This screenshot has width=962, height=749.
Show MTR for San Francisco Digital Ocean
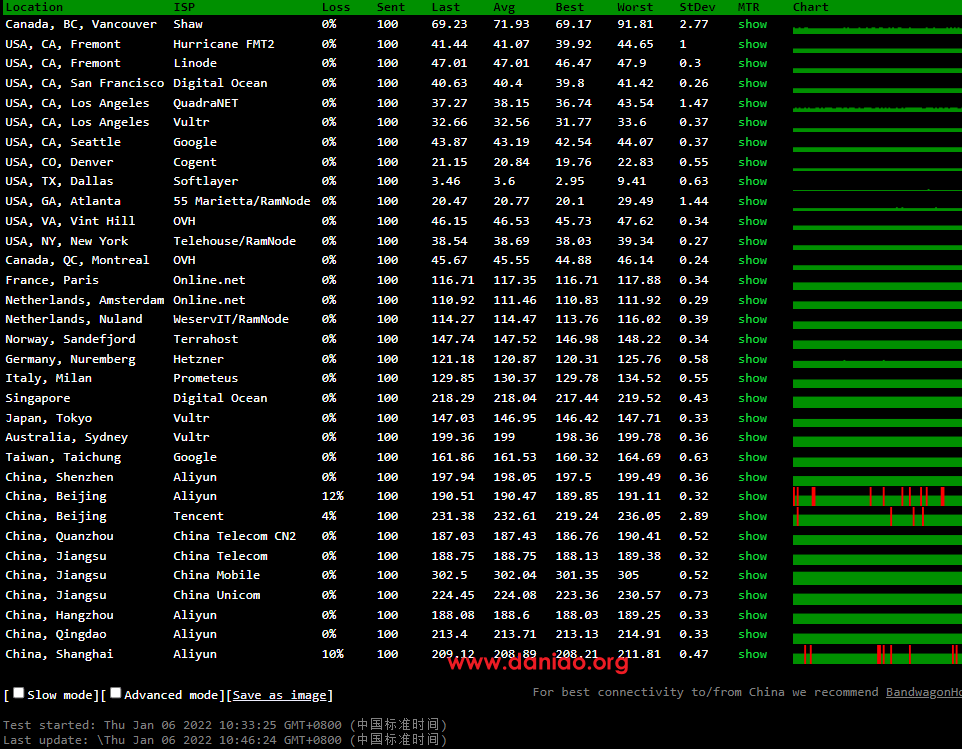(752, 83)
